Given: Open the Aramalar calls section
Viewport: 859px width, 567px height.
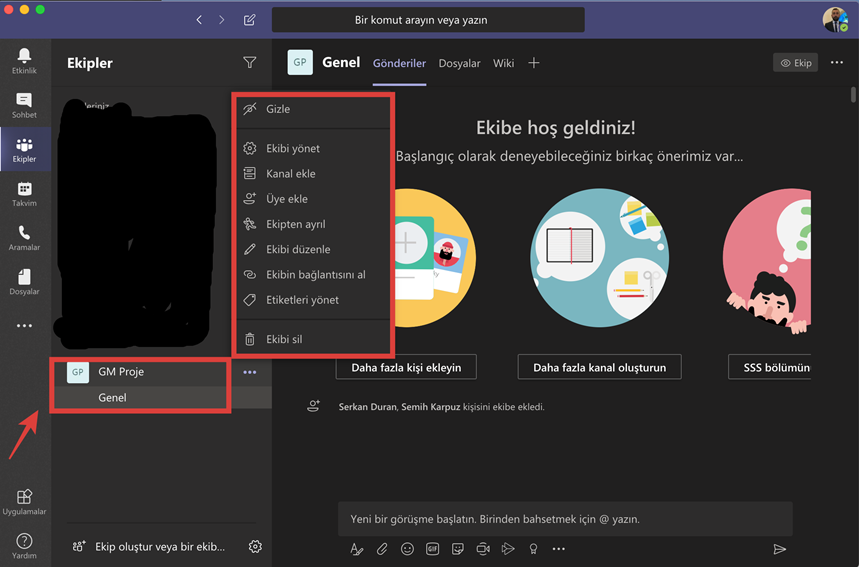Looking at the screenshot, I should pyautogui.click(x=24, y=238).
